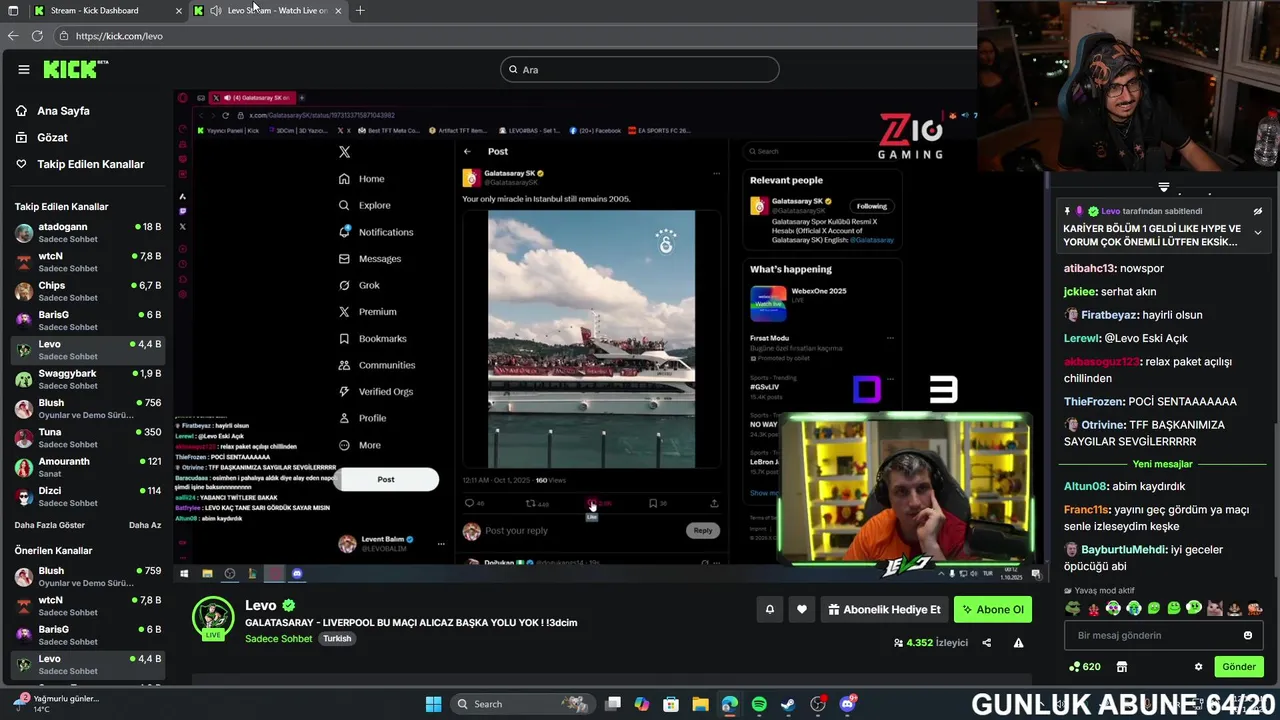Reload the Kick page
The image size is (1280, 720).
37,36
